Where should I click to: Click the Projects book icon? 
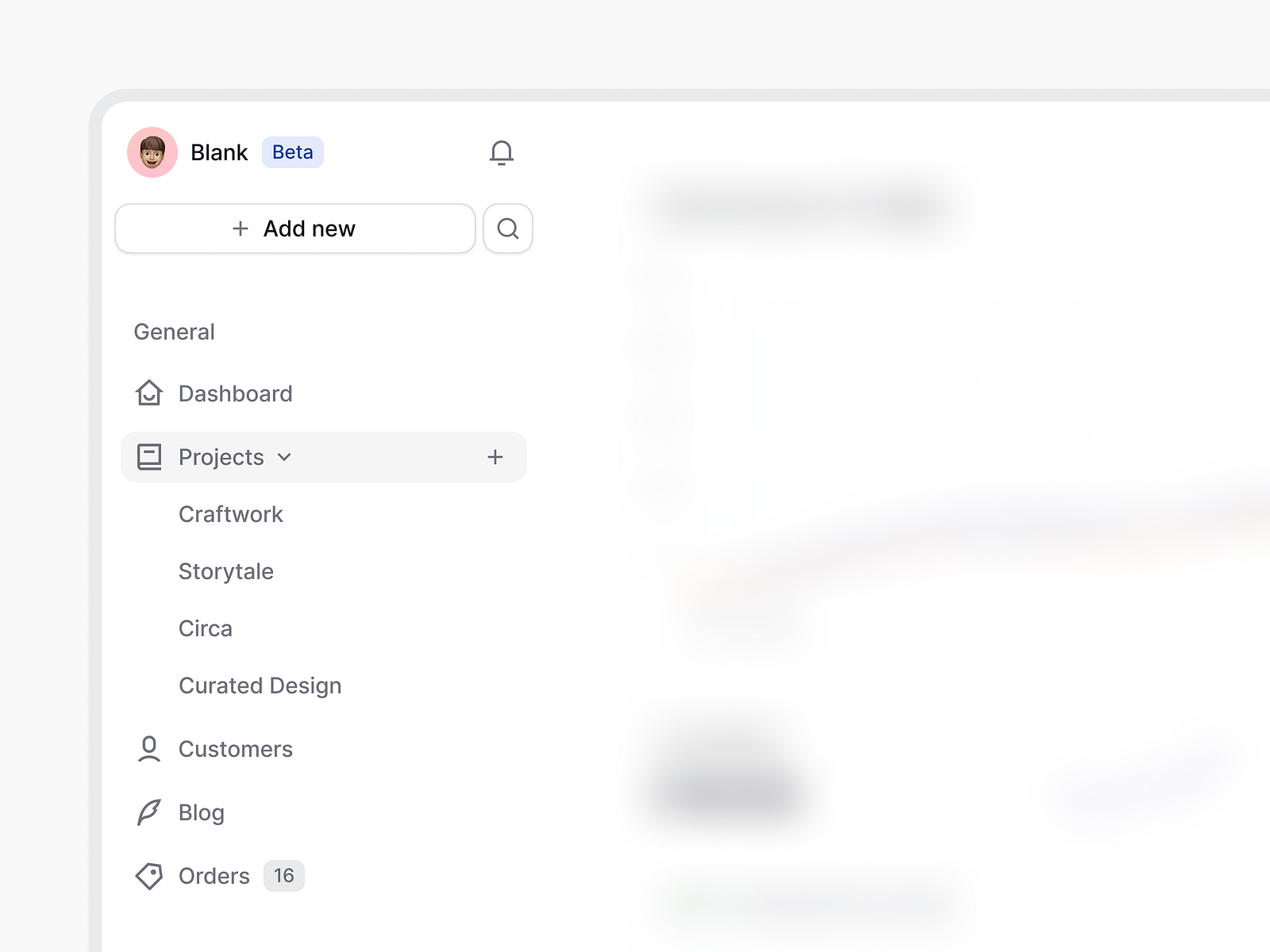coord(149,456)
